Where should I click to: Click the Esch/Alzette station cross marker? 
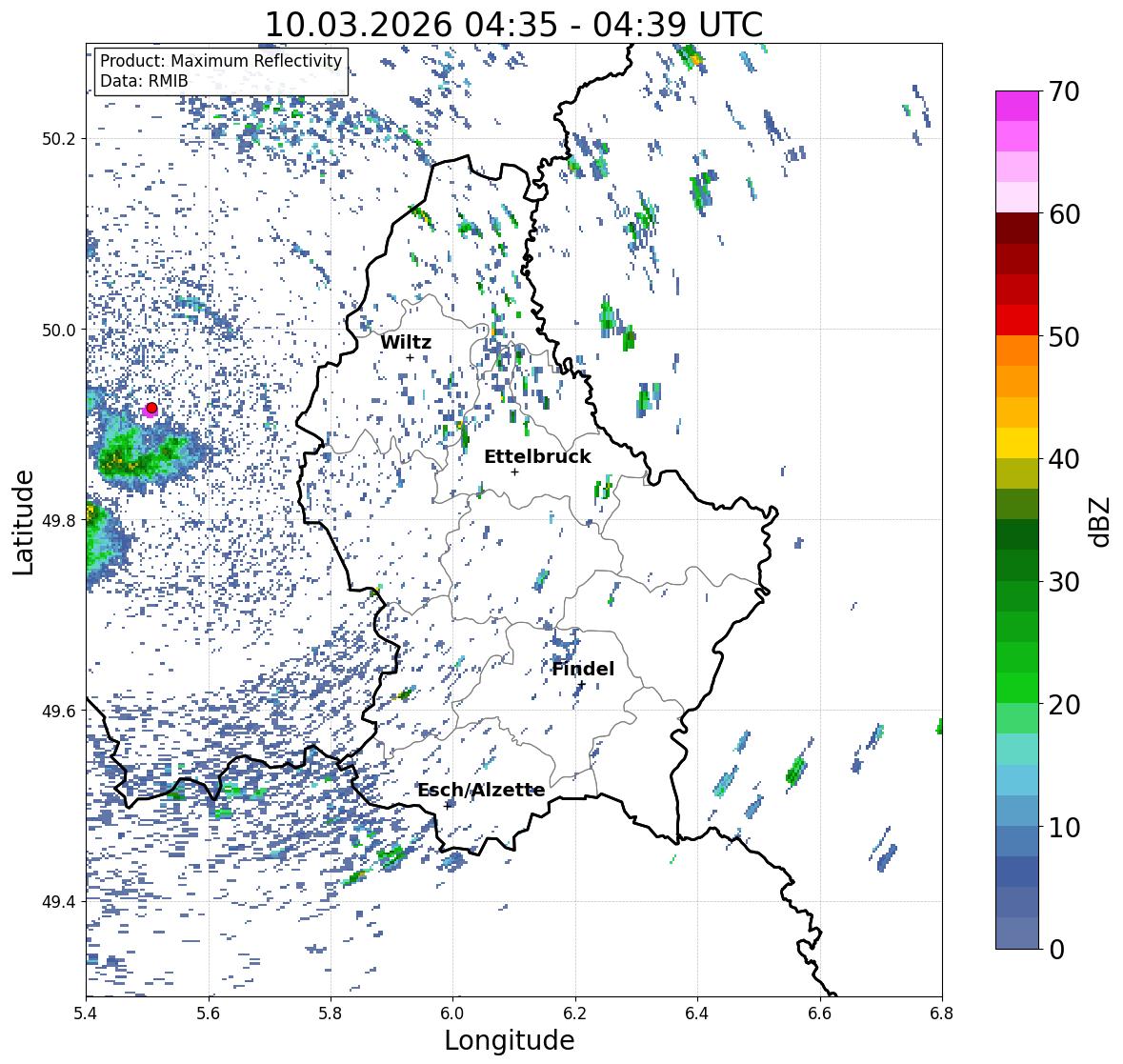[448, 805]
